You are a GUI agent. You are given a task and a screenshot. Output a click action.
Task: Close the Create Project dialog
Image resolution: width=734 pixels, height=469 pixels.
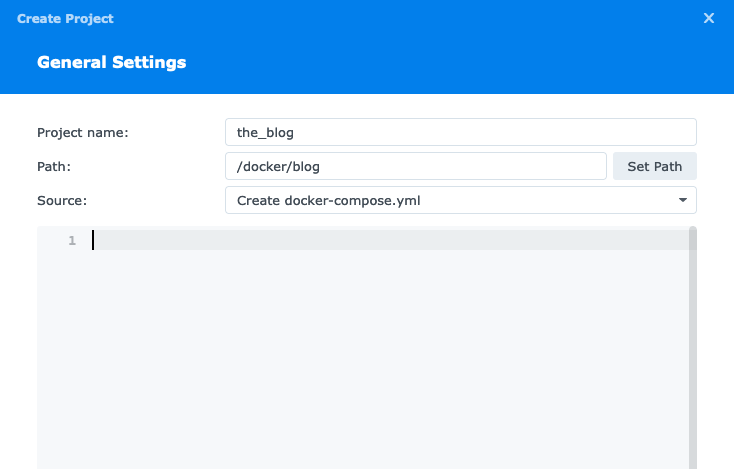[709, 18]
